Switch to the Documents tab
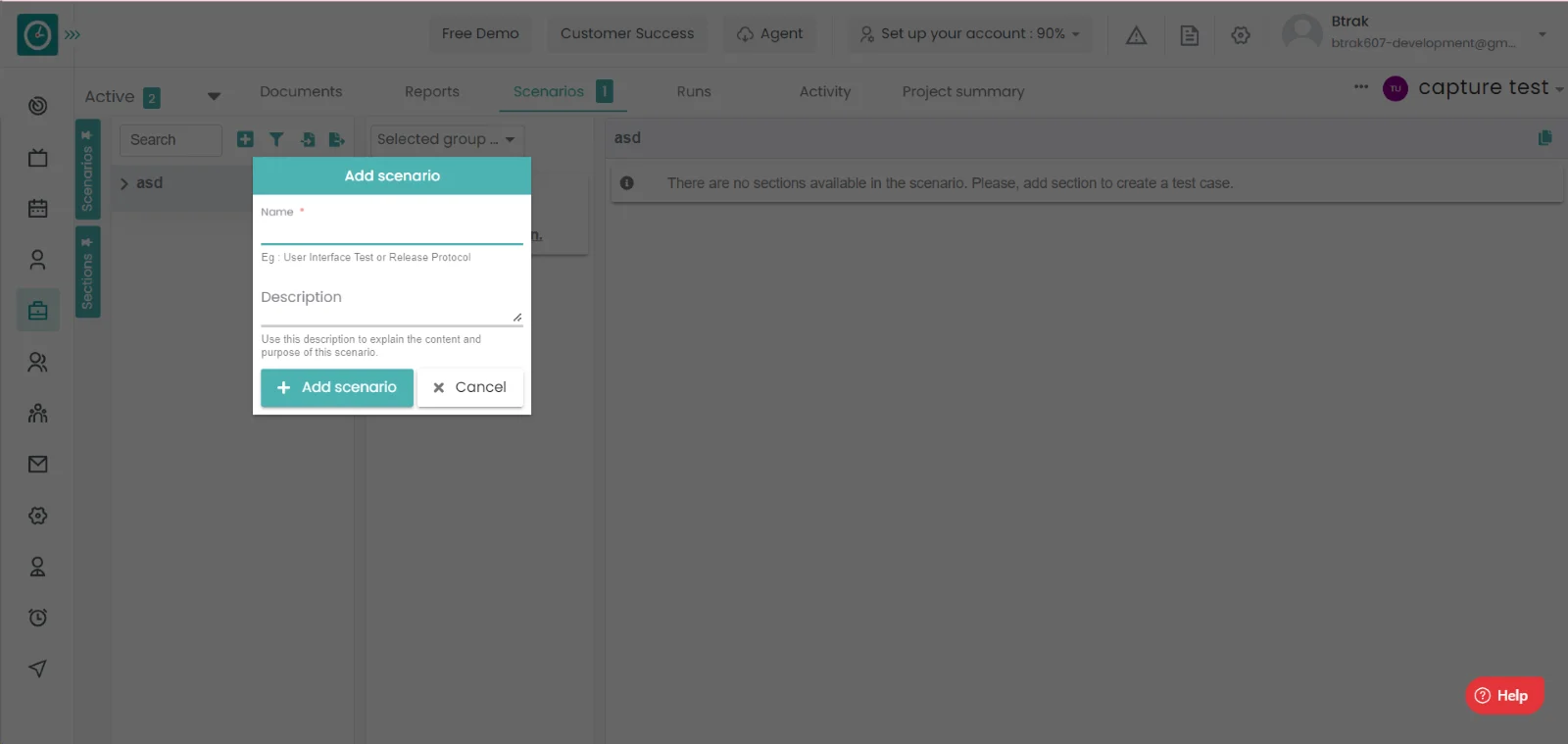 click(301, 91)
